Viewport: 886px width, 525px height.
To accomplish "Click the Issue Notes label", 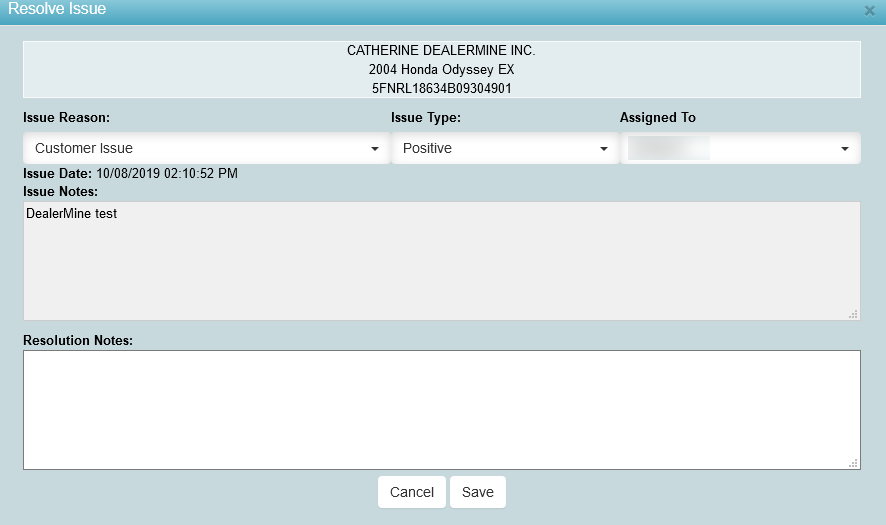I will (x=60, y=190).
